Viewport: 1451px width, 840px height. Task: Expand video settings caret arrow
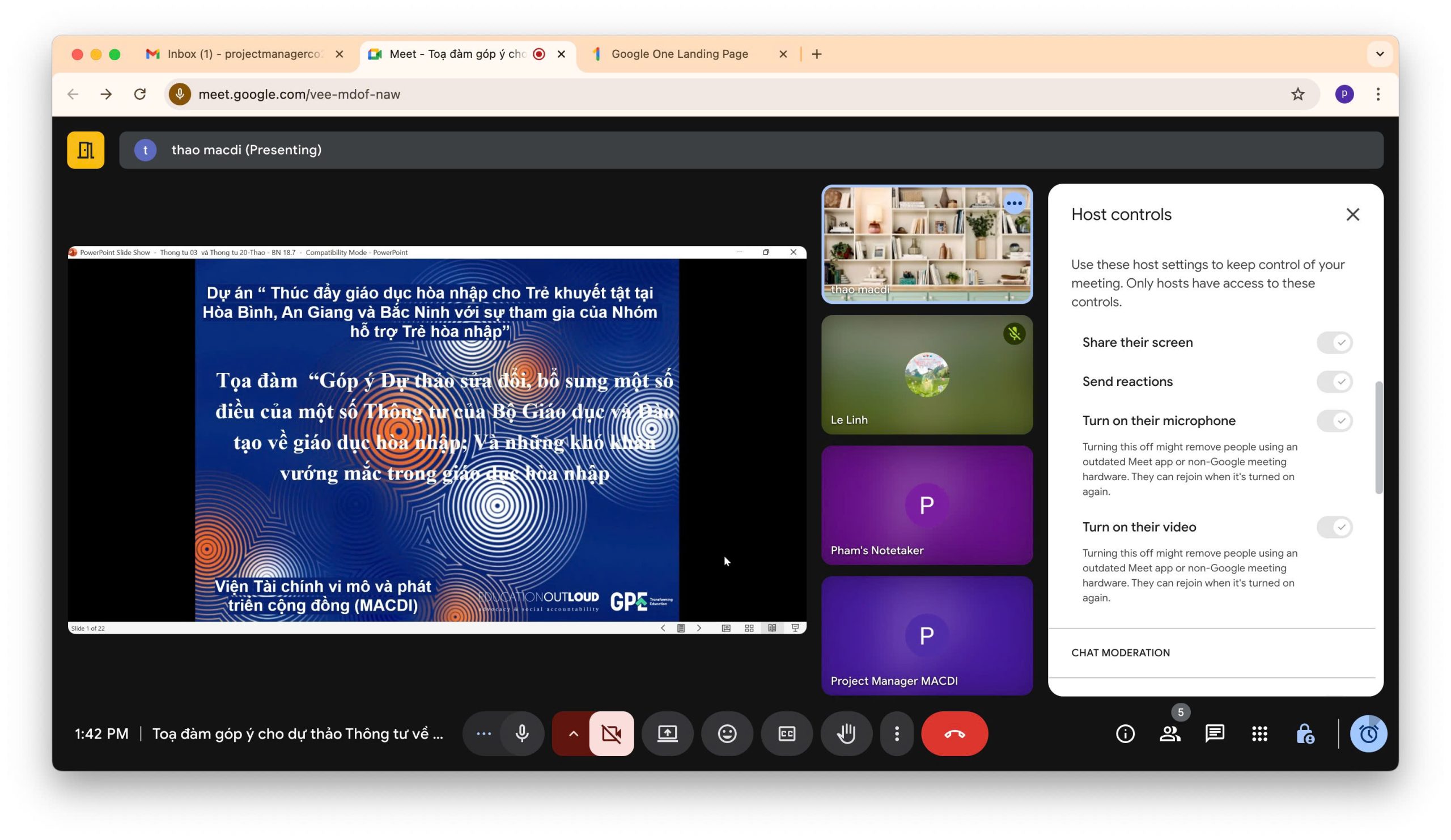(x=573, y=733)
